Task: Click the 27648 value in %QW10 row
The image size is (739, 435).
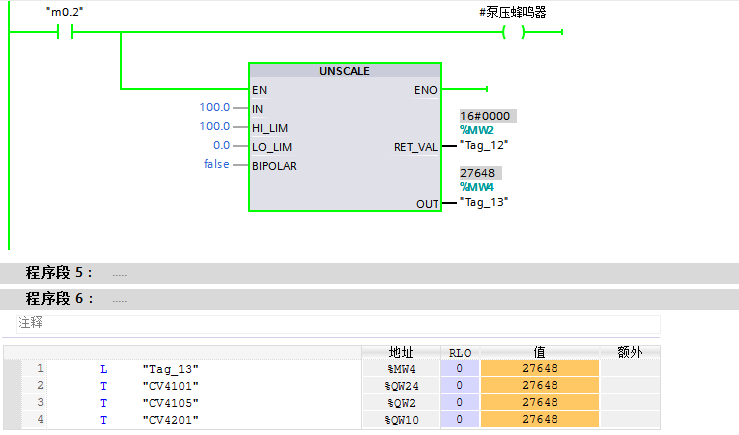Action: click(x=540, y=419)
